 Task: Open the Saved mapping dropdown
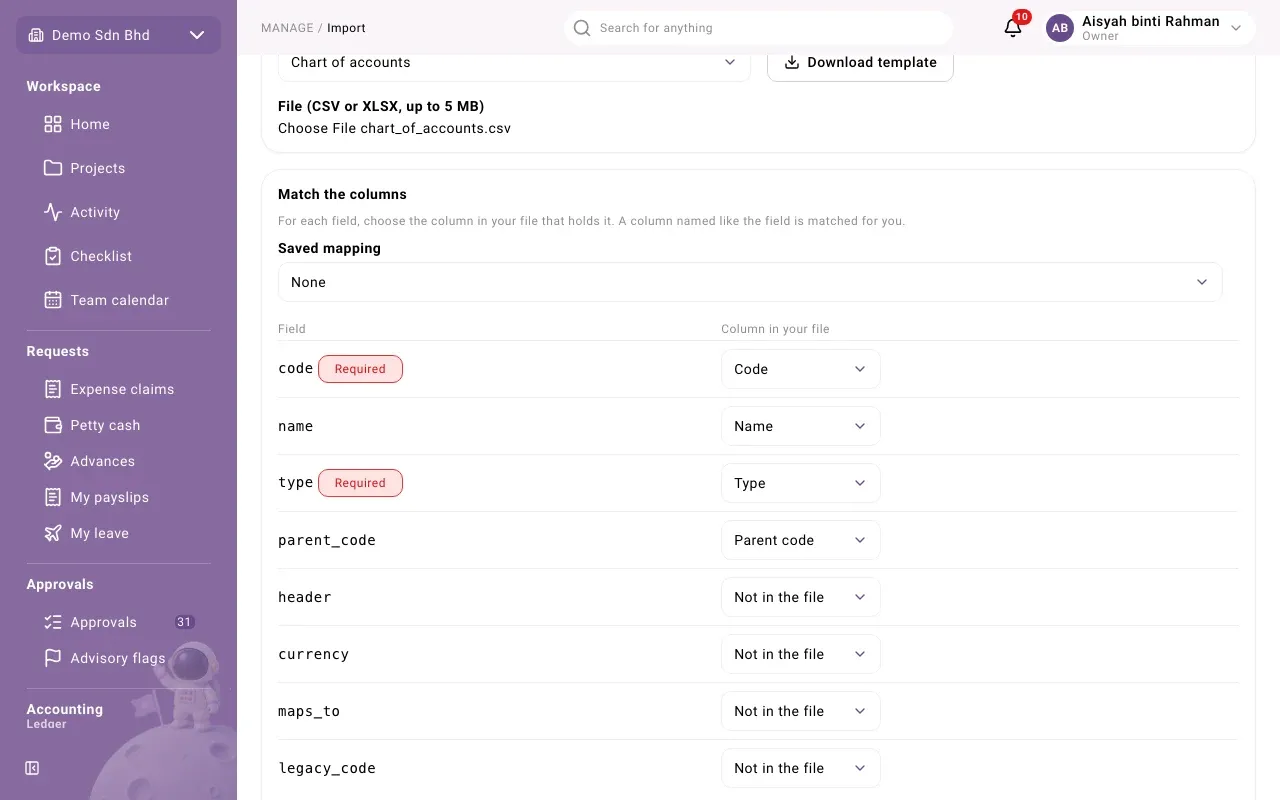(x=750, y=282)
